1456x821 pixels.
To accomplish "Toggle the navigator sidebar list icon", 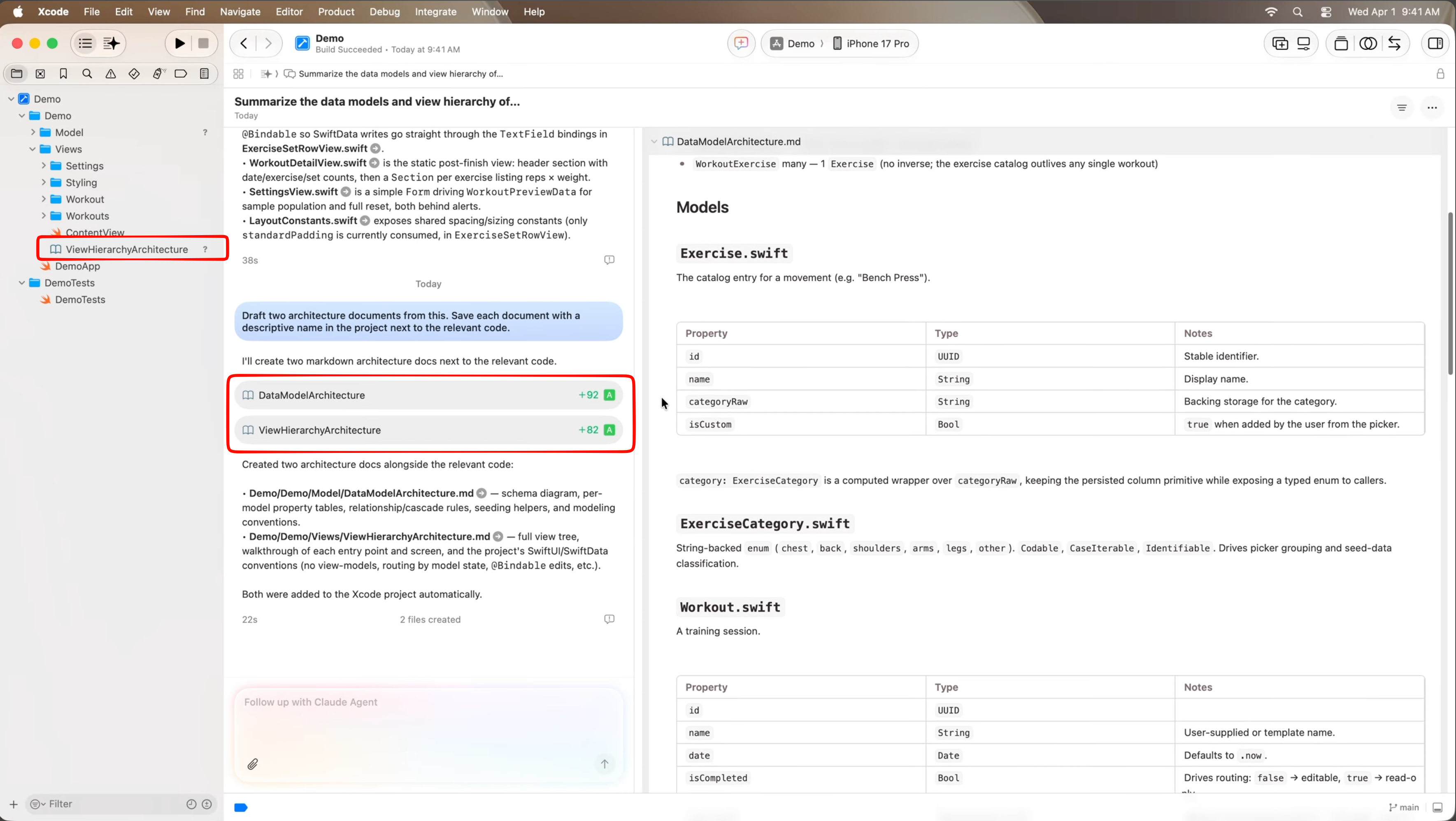I will click(x=85, y=44).
